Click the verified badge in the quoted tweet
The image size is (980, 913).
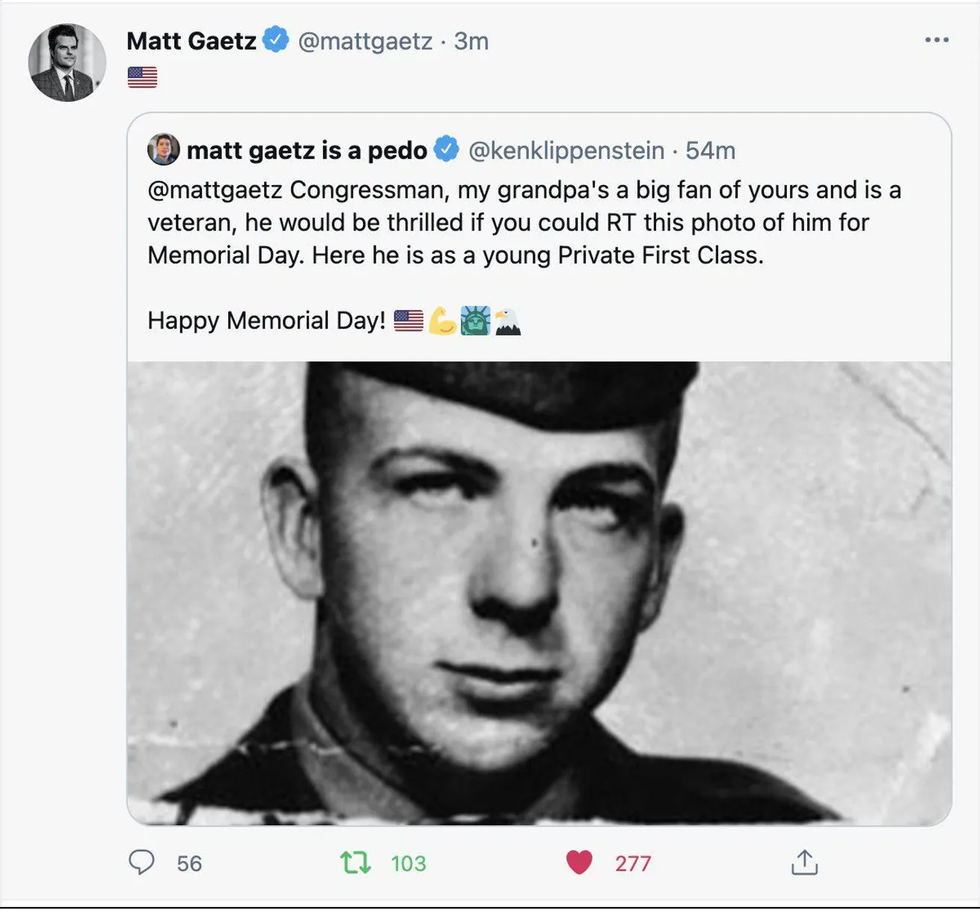click(446, 149)
